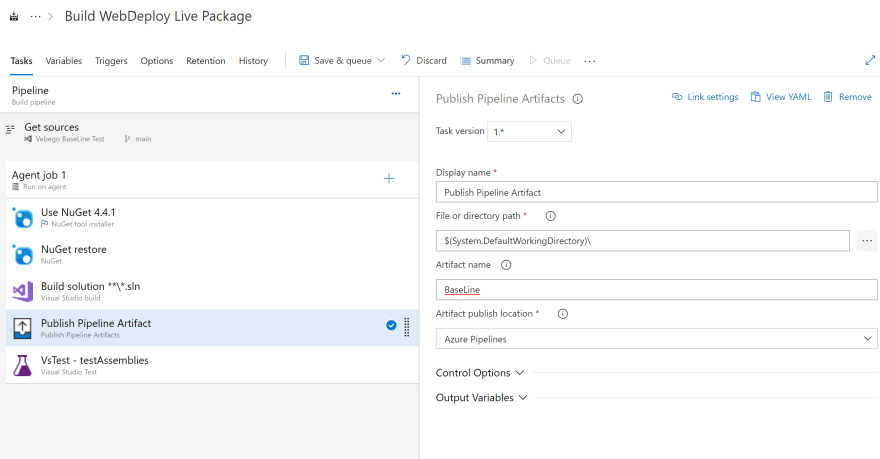Viewport: 880px width, 459px height.
Task: Browse for path with the ellipsis button
Action: (867, 241)
